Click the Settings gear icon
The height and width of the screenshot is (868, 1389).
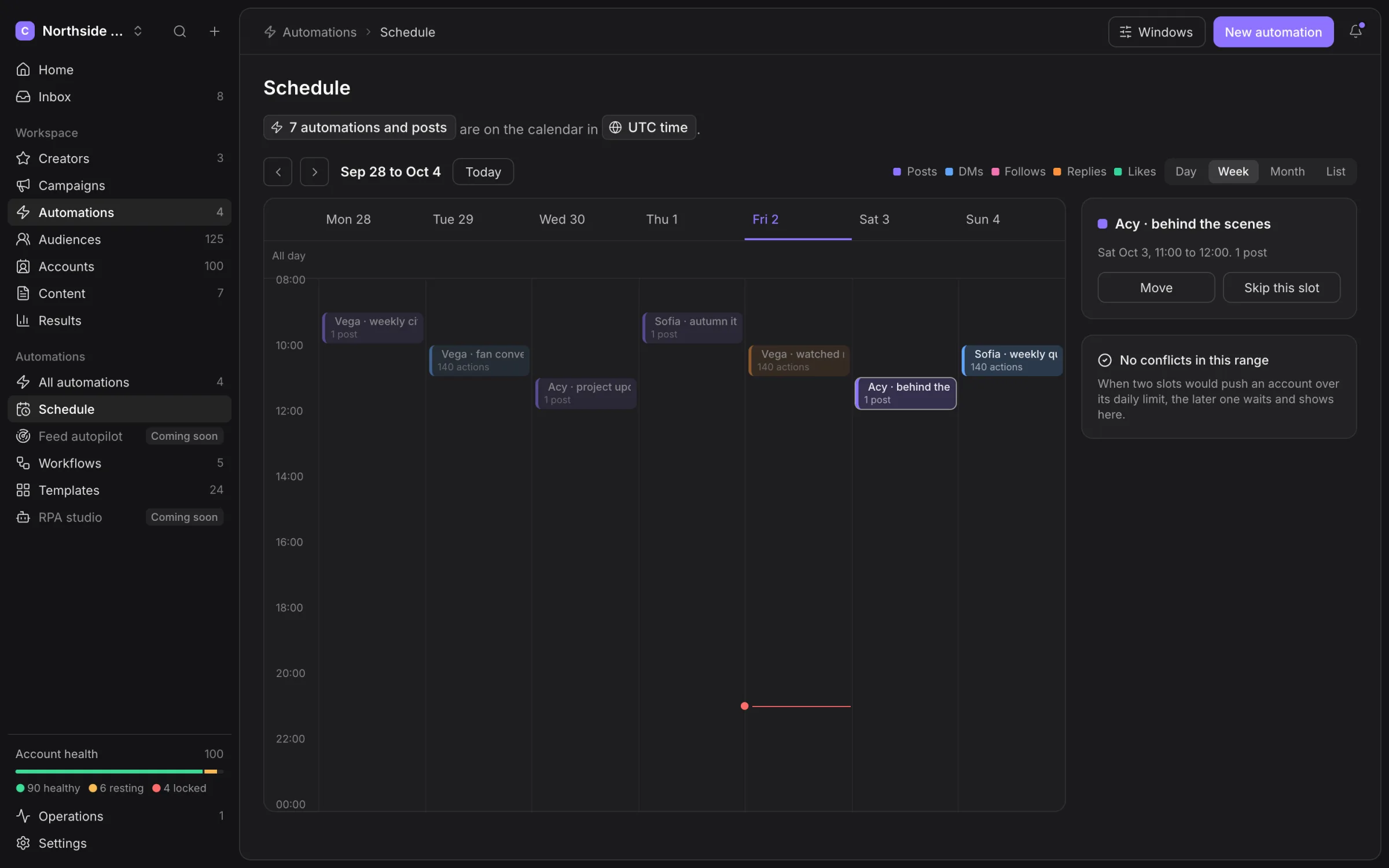23,843
